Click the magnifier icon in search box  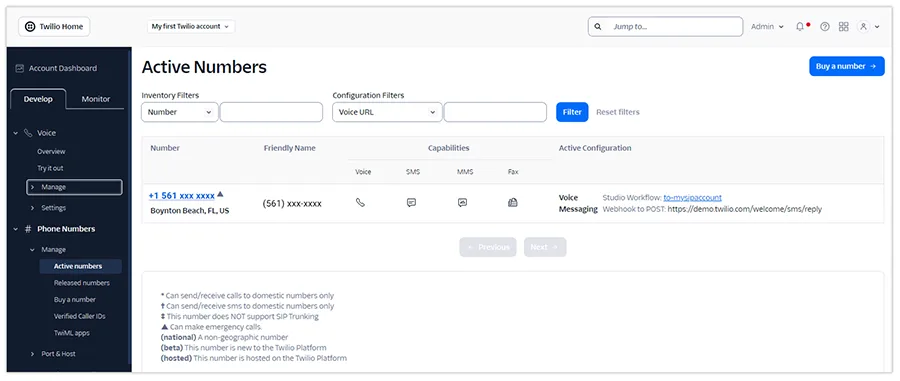598,26
